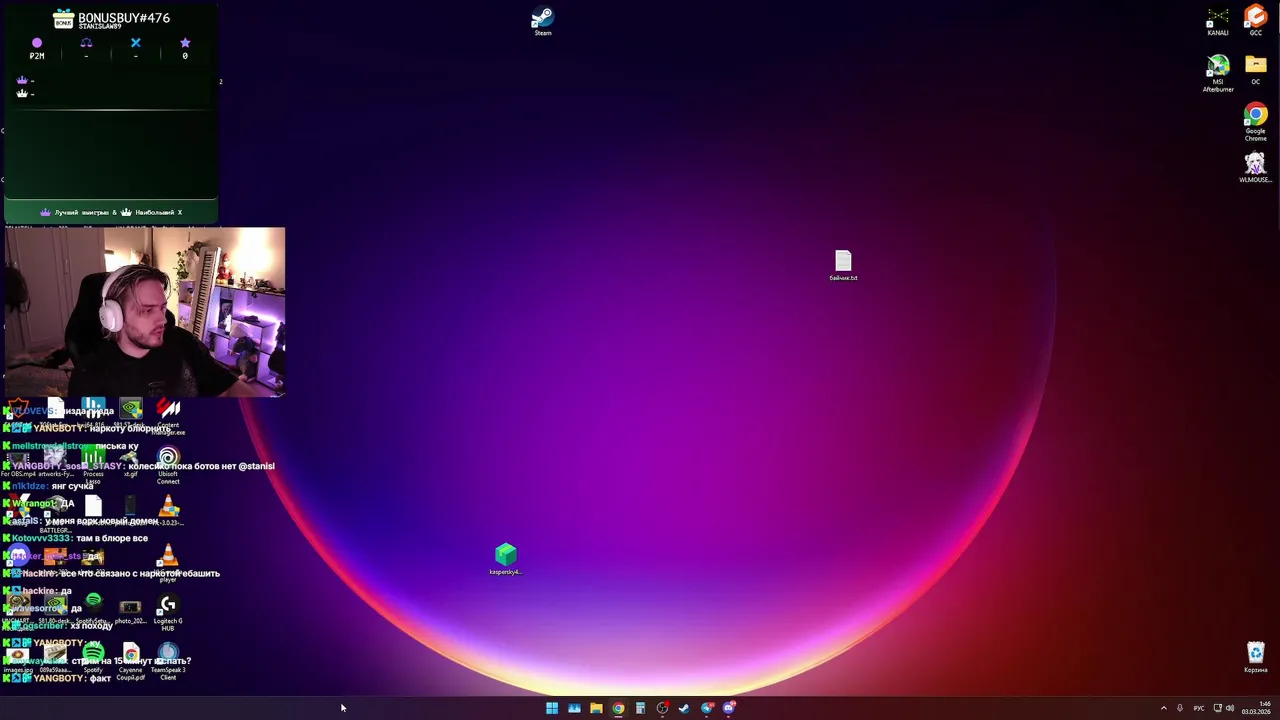Select the байчик.txt file on the desktop
Screen dimensions: 1280x720
click(843, 266)
